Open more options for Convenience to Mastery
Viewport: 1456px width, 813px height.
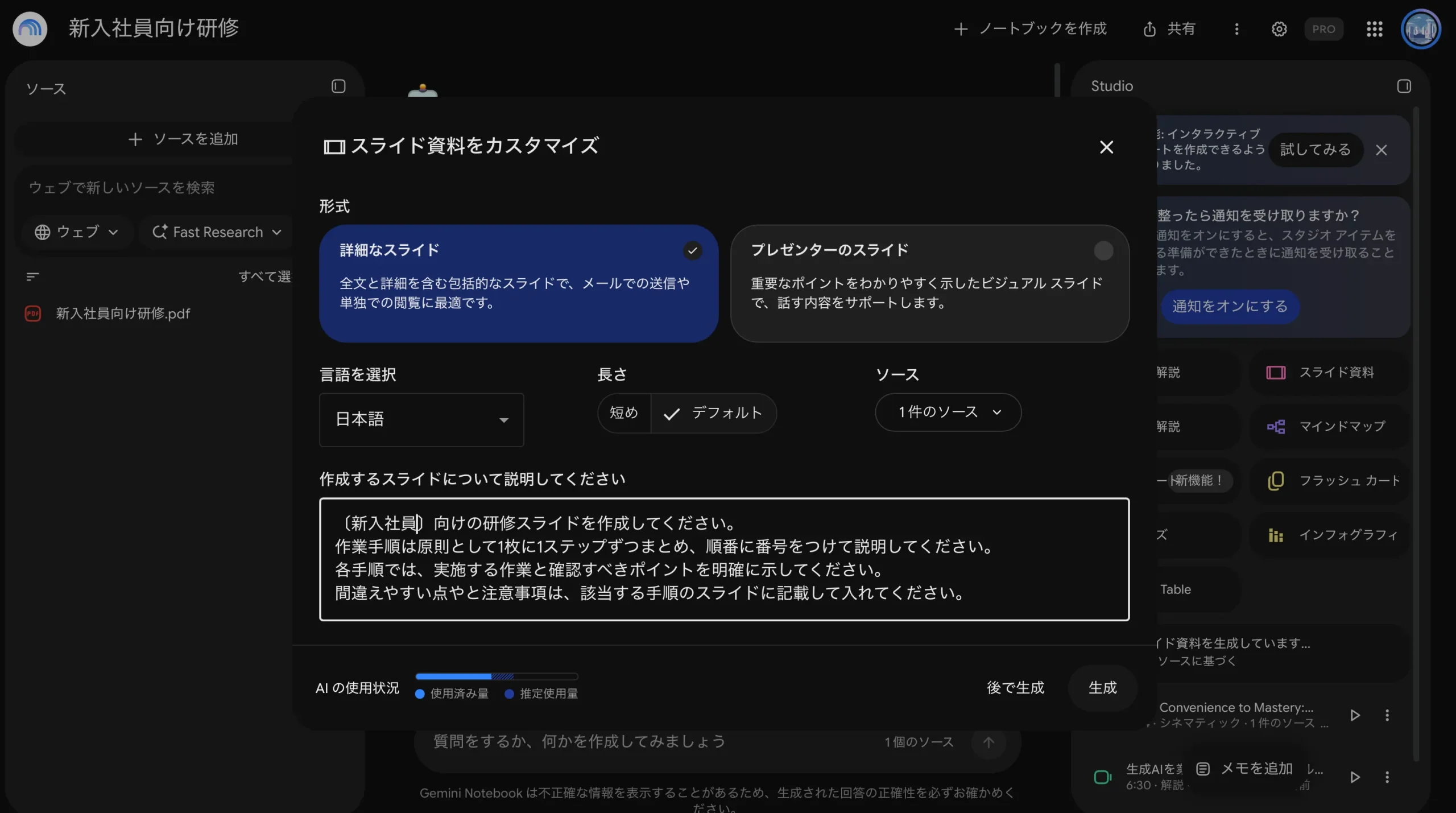tap(1387, 715)
